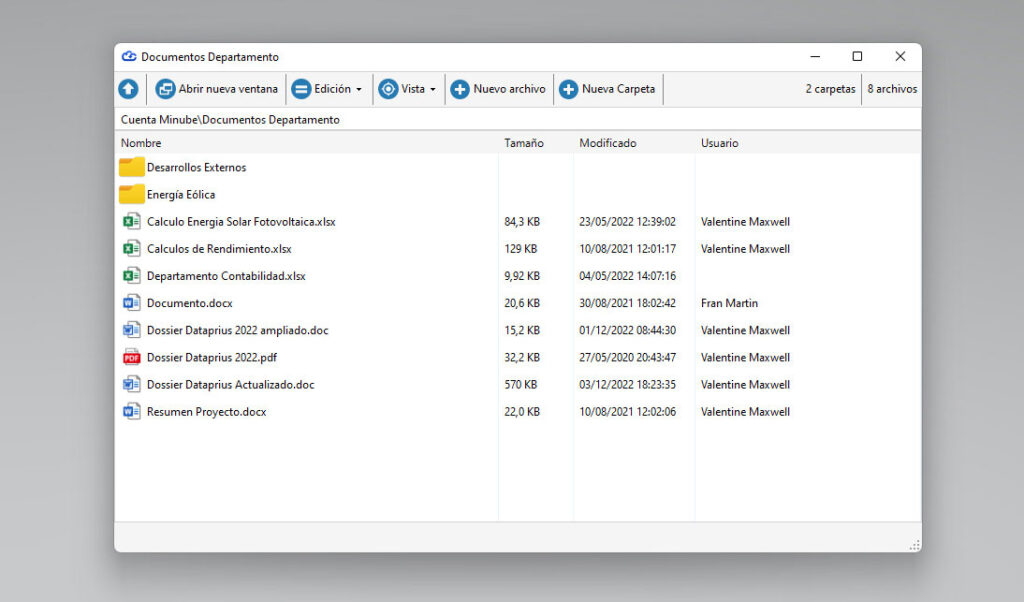Screen dimensions: 1024x602
Task: Select file name Calculo Energia Solar Fotovoltaica.xlsx
Action: point(241,221)
